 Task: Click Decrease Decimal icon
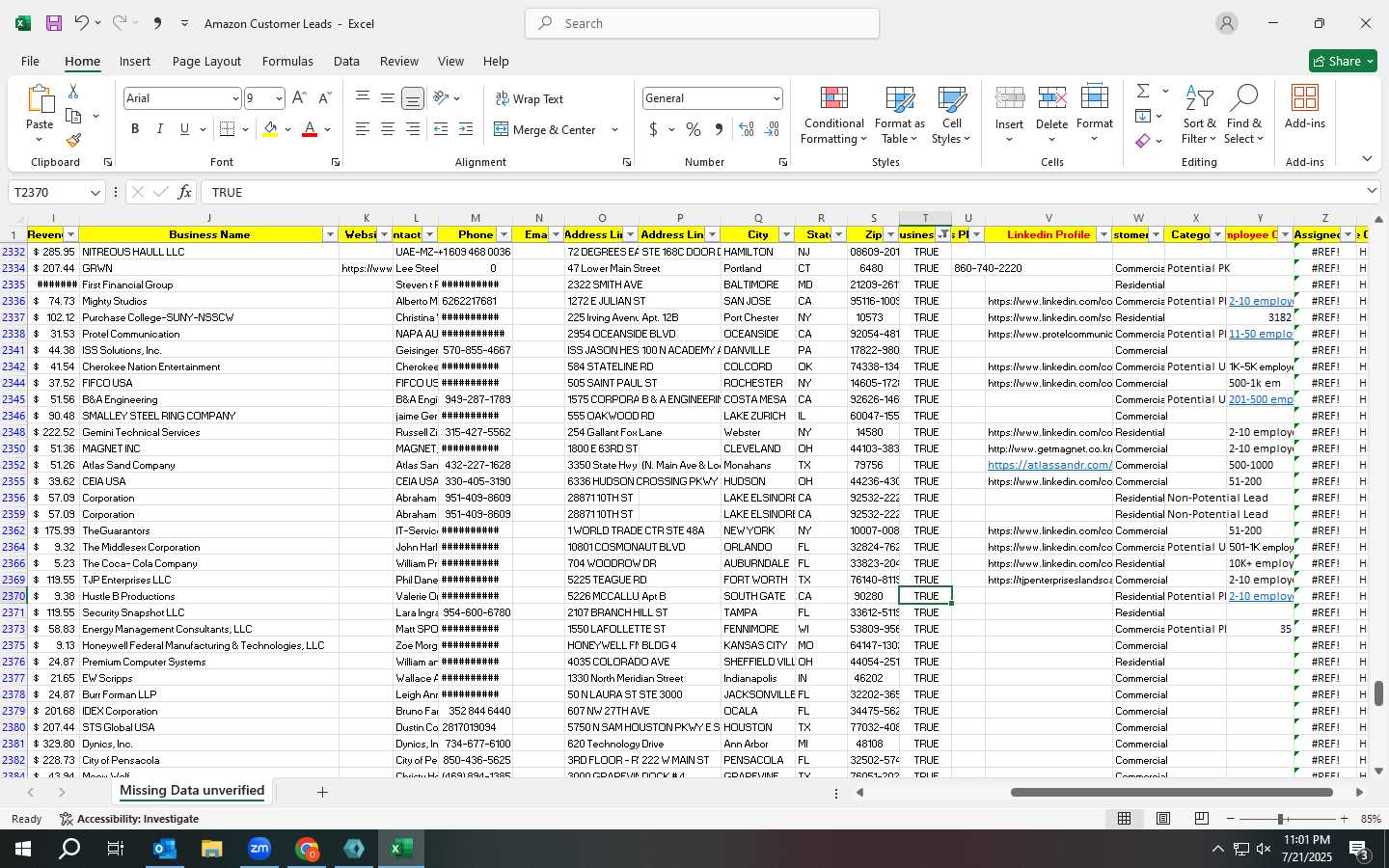[x=772, y=129]
